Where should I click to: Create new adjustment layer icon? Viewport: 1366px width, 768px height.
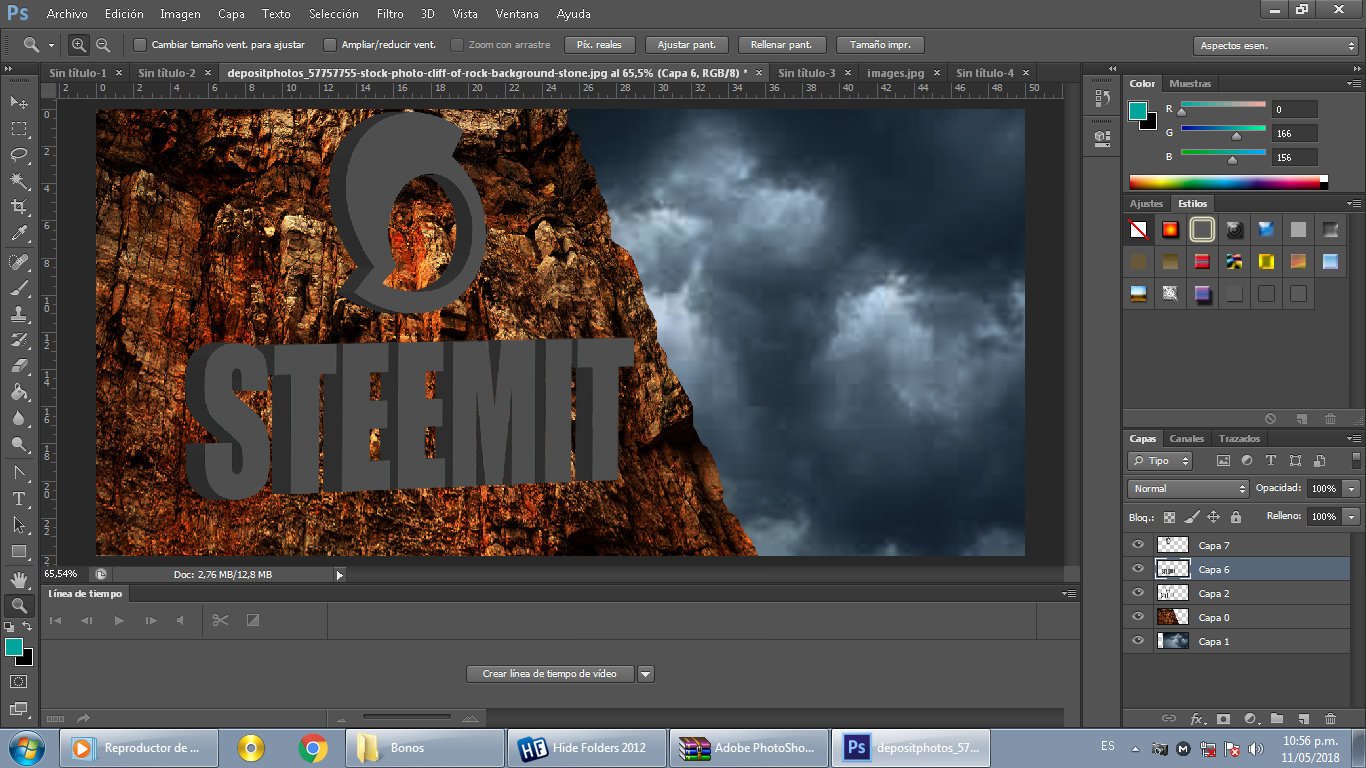tap(1250, 718)
